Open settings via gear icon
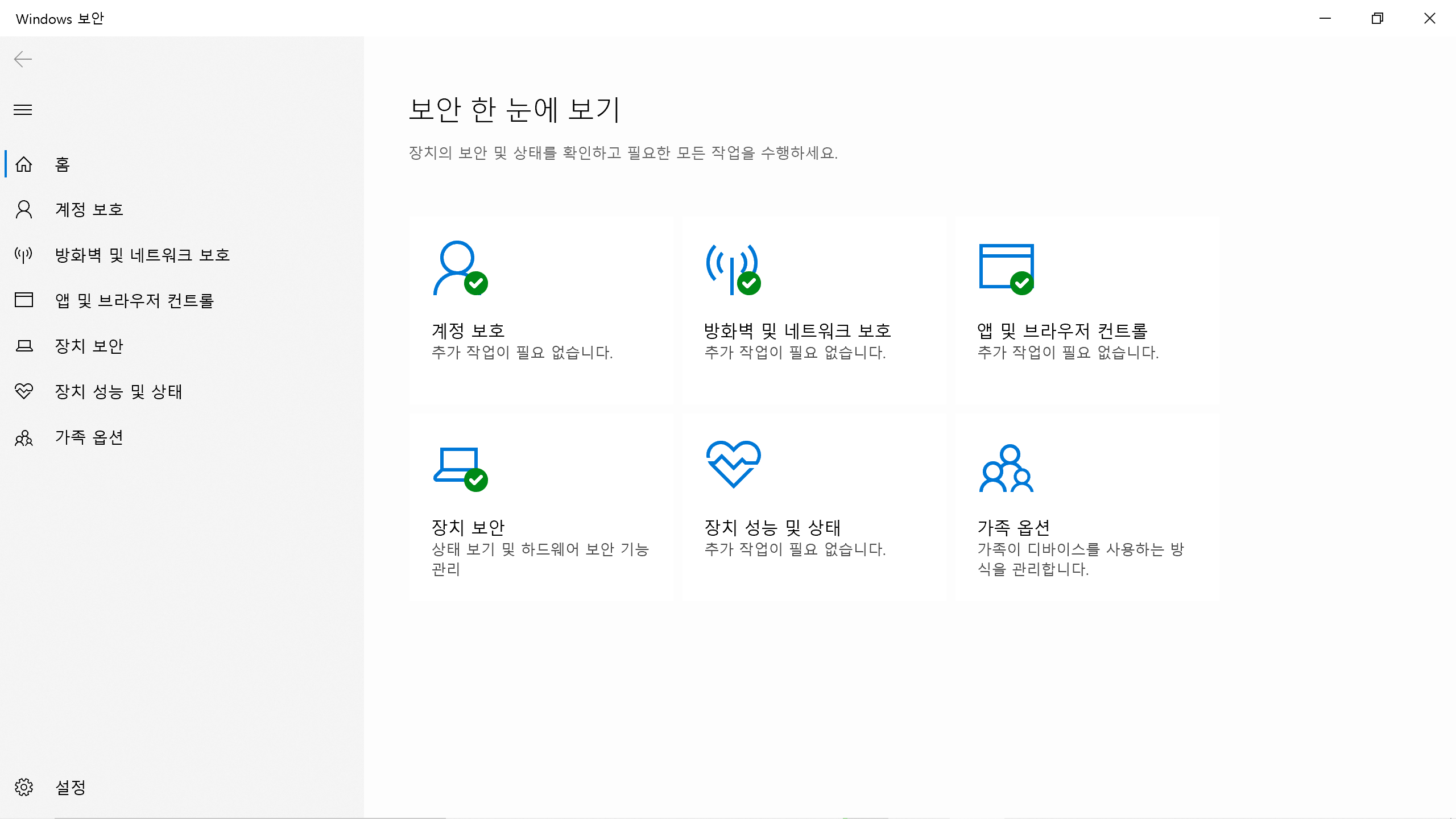The height and width of the screenshot is (819, 1456). tap(24, 787)
